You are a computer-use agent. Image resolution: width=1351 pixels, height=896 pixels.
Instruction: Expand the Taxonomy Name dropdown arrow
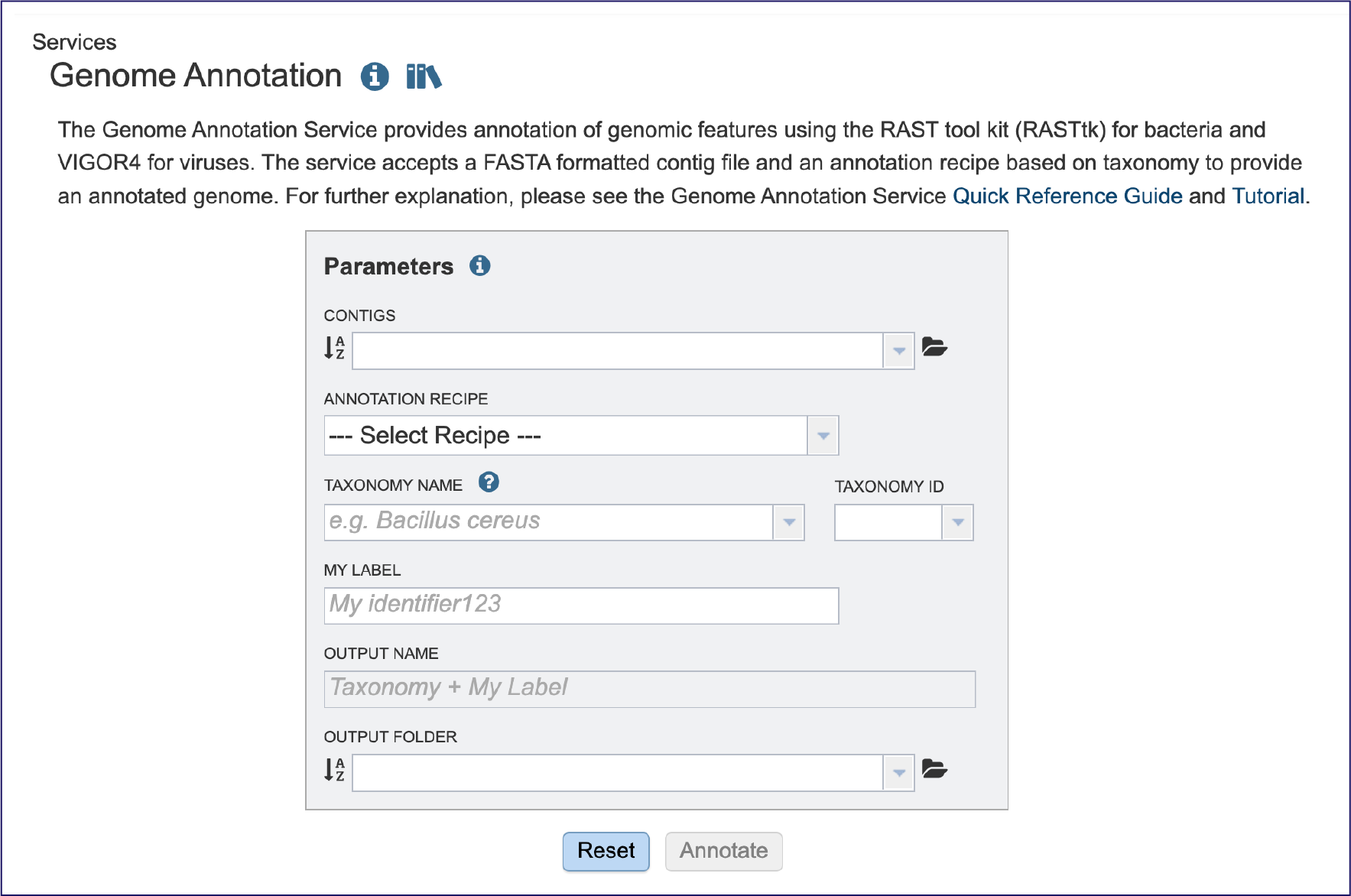tap(789, 523)
